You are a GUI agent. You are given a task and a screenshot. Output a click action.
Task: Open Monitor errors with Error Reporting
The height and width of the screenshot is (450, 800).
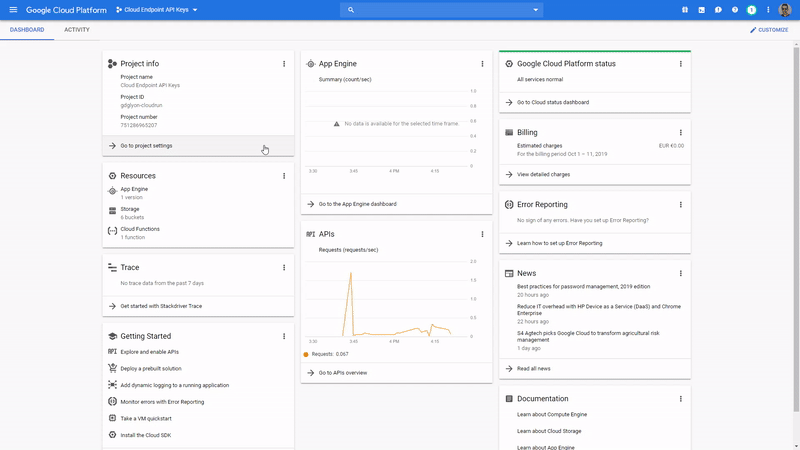tap(162, 402)
